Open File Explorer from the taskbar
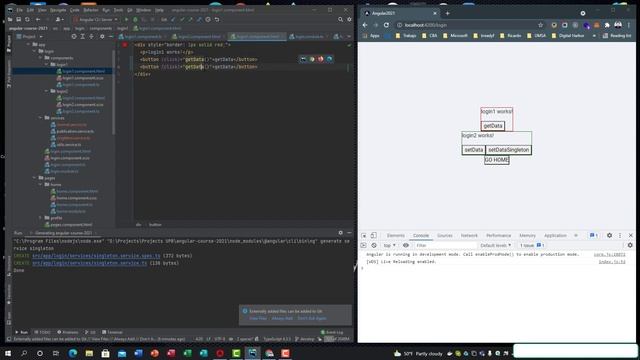 89,353
